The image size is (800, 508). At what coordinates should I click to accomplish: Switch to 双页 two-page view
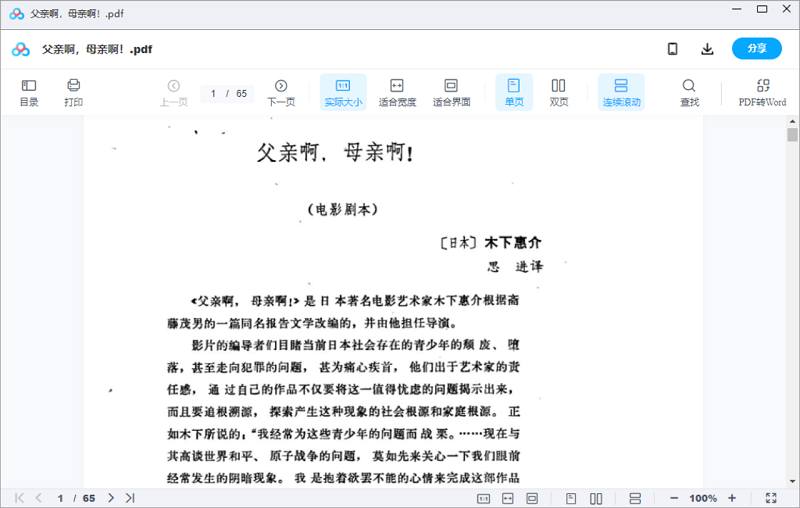coord(558,93)
